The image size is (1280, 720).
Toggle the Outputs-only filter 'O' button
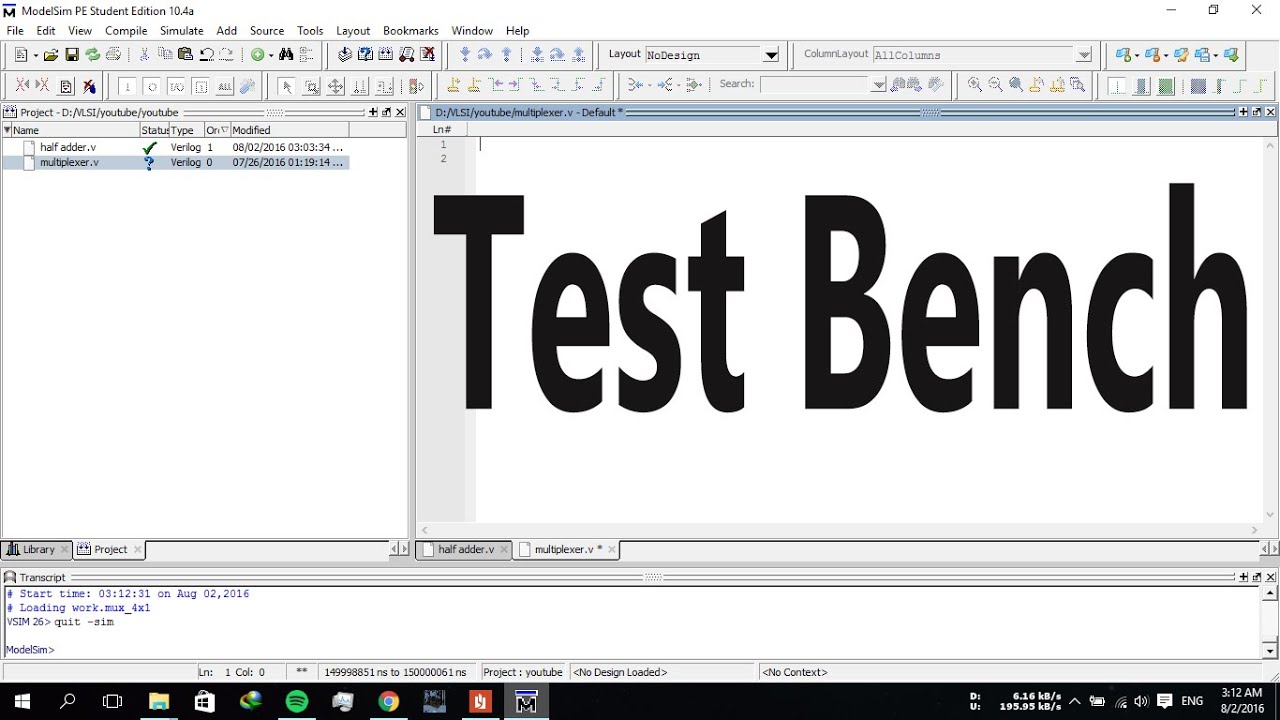pyautogui.click(x=151, y=86)
